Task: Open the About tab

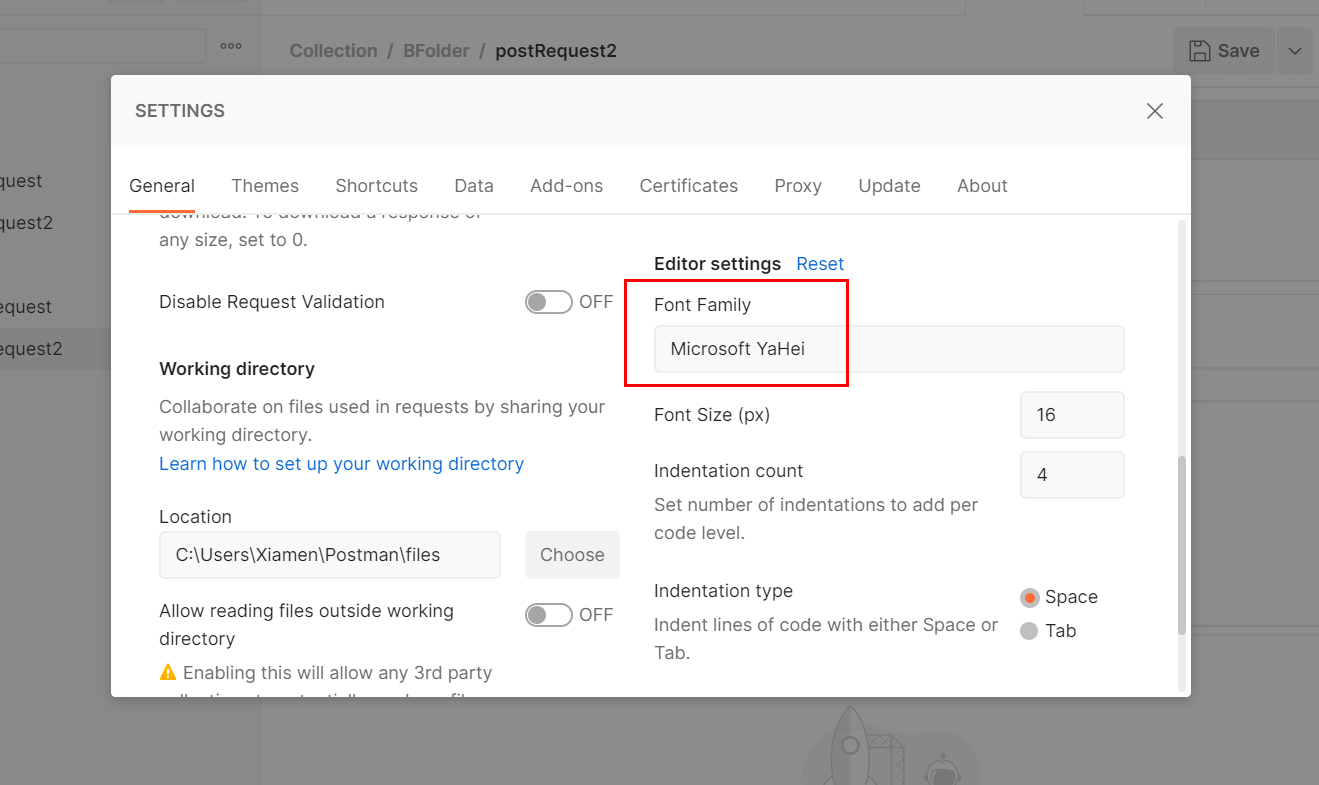Action: tap(982, 186)
